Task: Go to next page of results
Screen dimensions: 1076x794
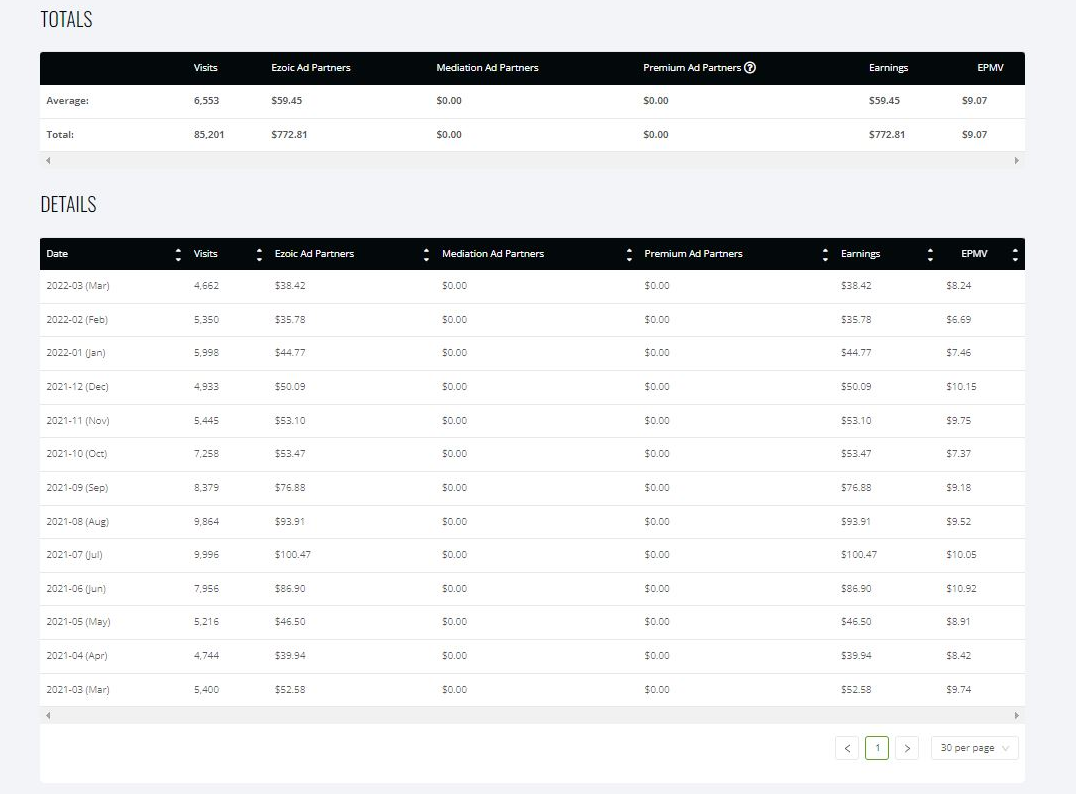Action: 907,748
